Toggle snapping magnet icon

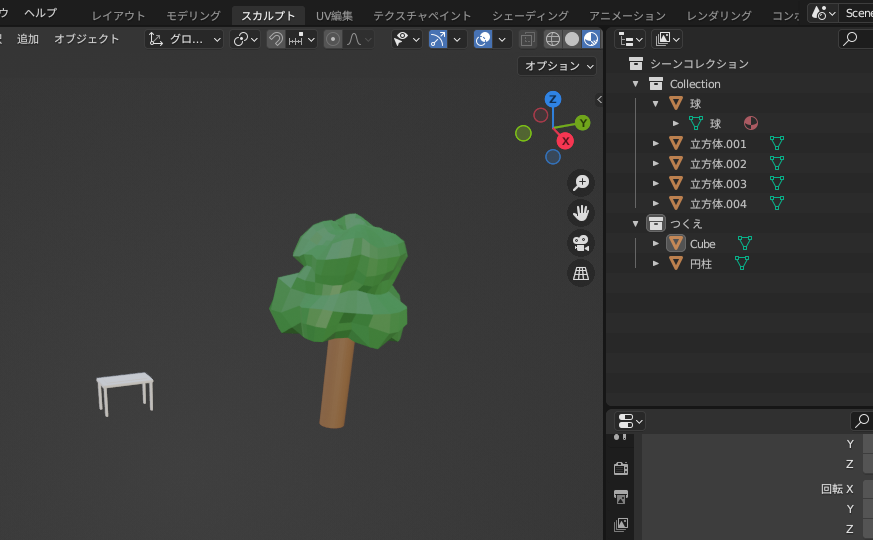pos(276,39)
